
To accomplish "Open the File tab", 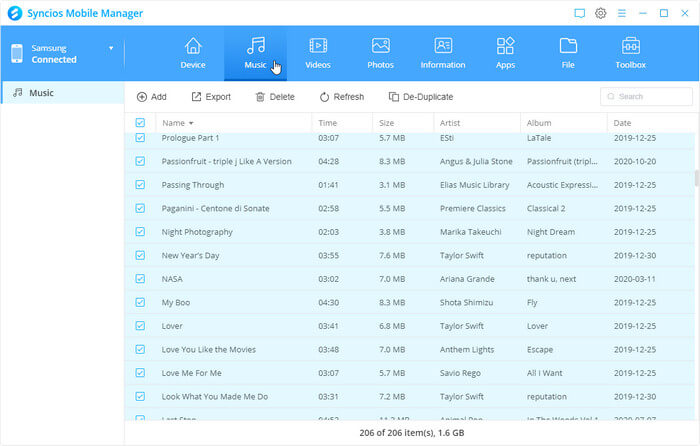I will [x=568, y=53].
